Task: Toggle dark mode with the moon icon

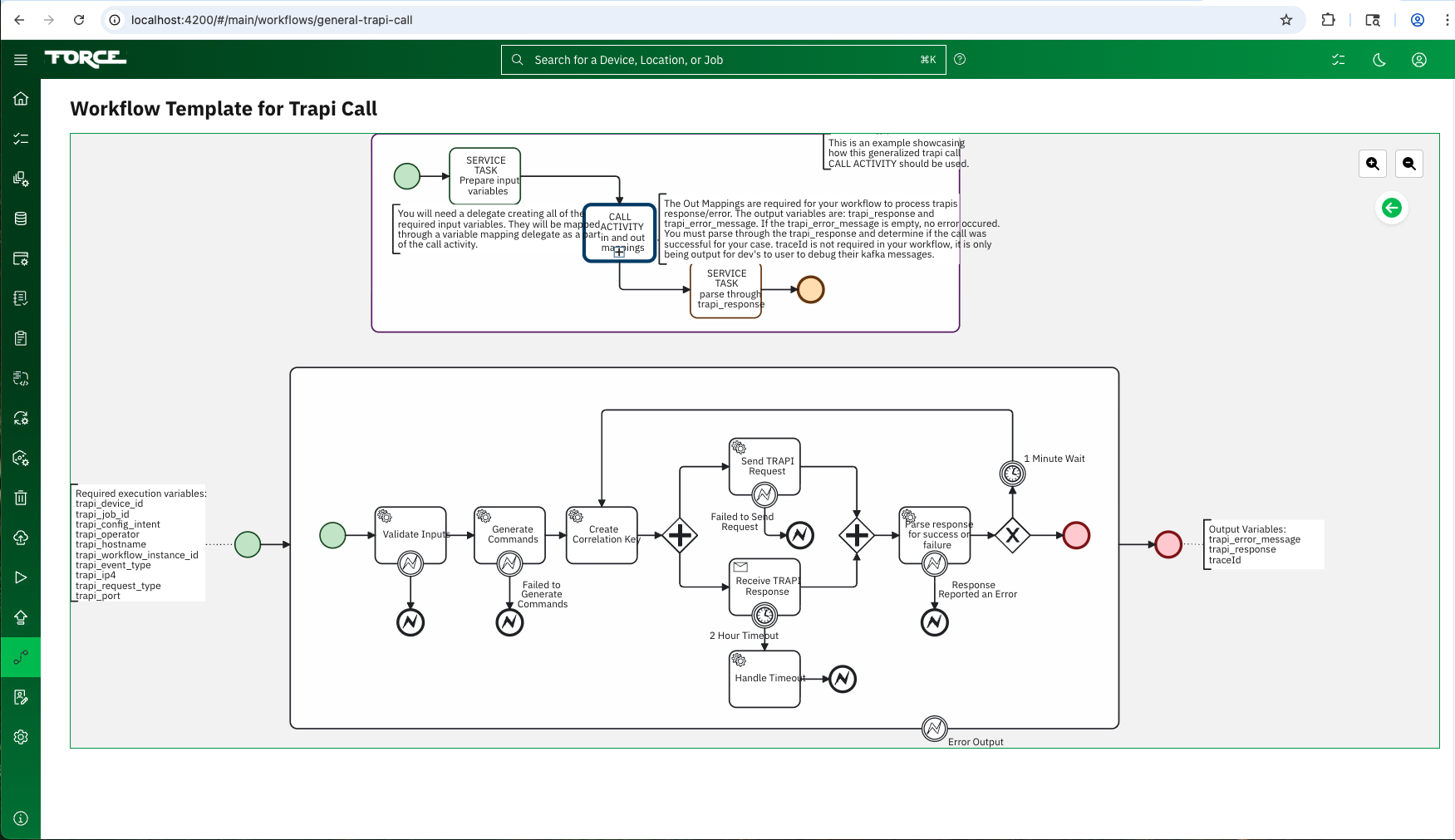Action: coord(1379,59)
